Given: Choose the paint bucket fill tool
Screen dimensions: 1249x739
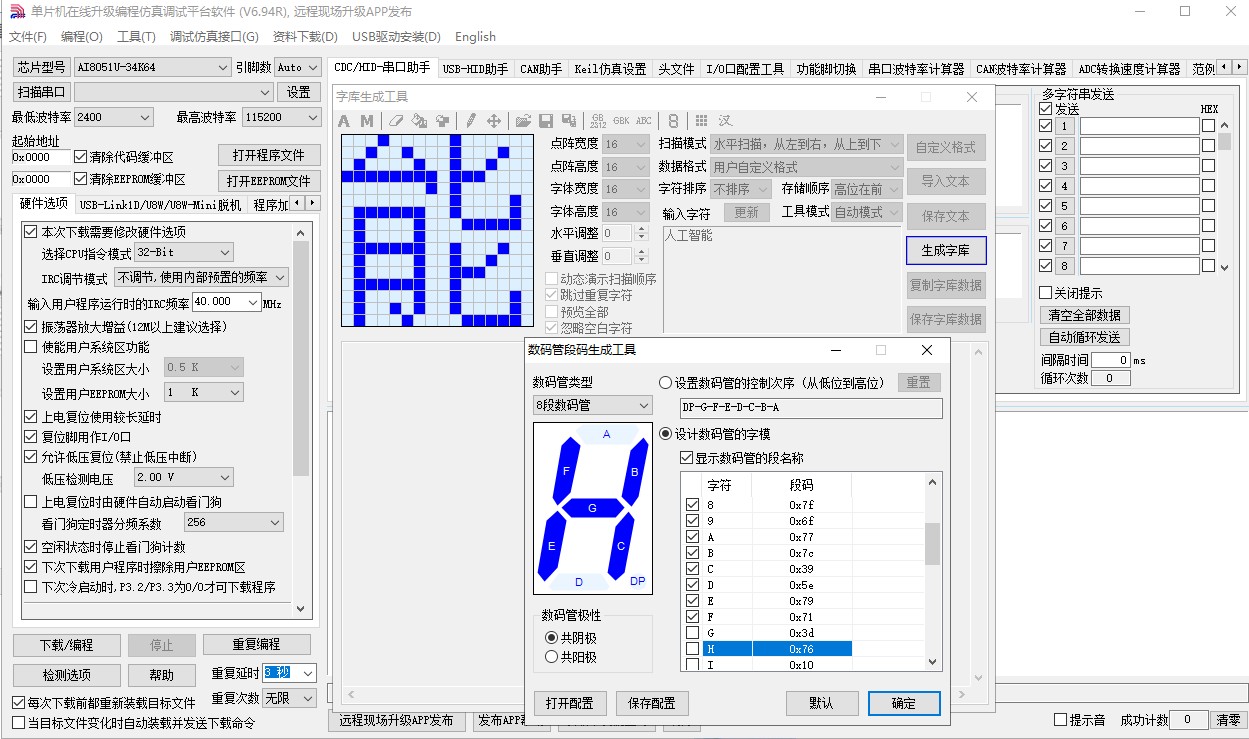Looking at the screenshot, I should coord(419,121).
